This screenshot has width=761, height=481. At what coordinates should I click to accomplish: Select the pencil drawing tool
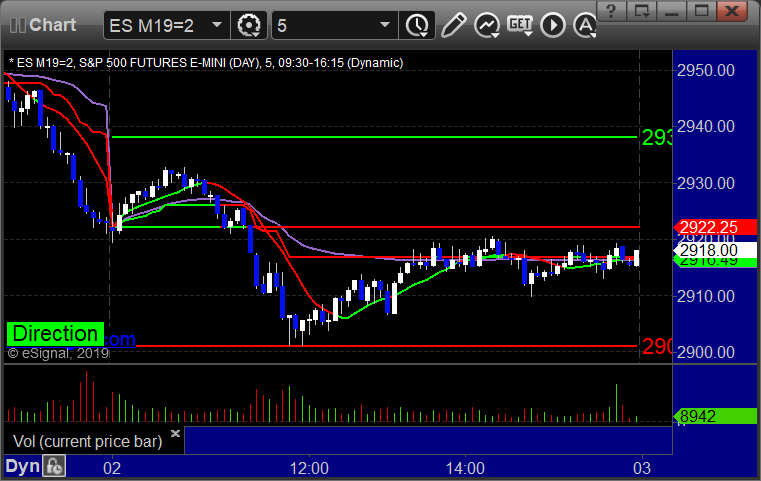click(x=453, y=25)
